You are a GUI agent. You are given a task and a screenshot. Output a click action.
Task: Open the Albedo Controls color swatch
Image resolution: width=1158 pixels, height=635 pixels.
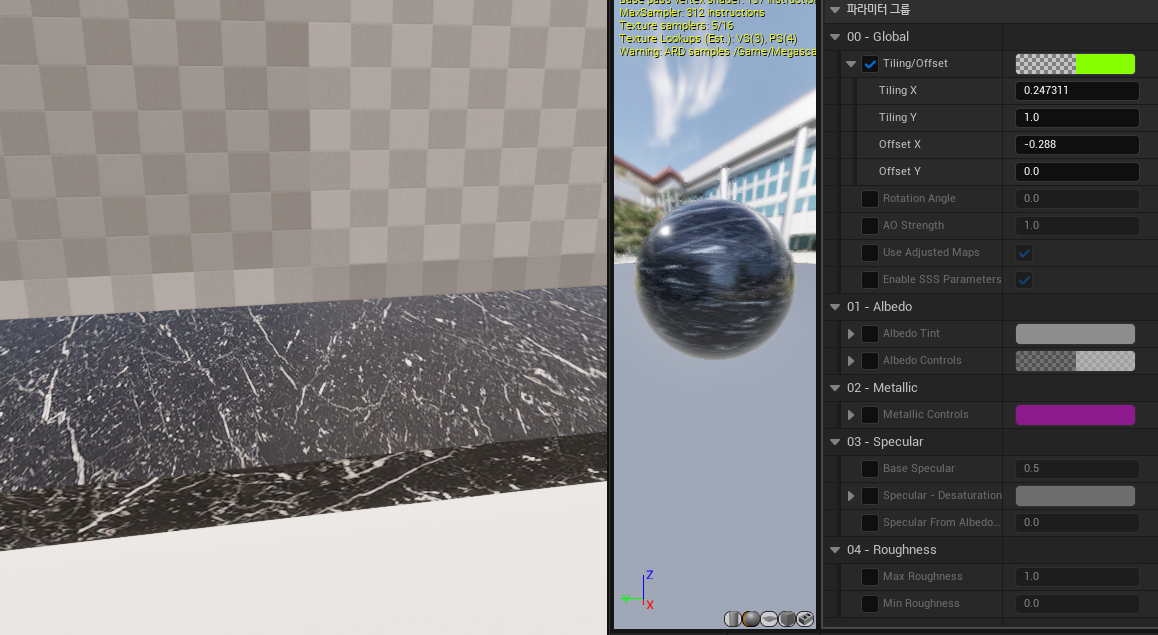tap(1075, 360)
